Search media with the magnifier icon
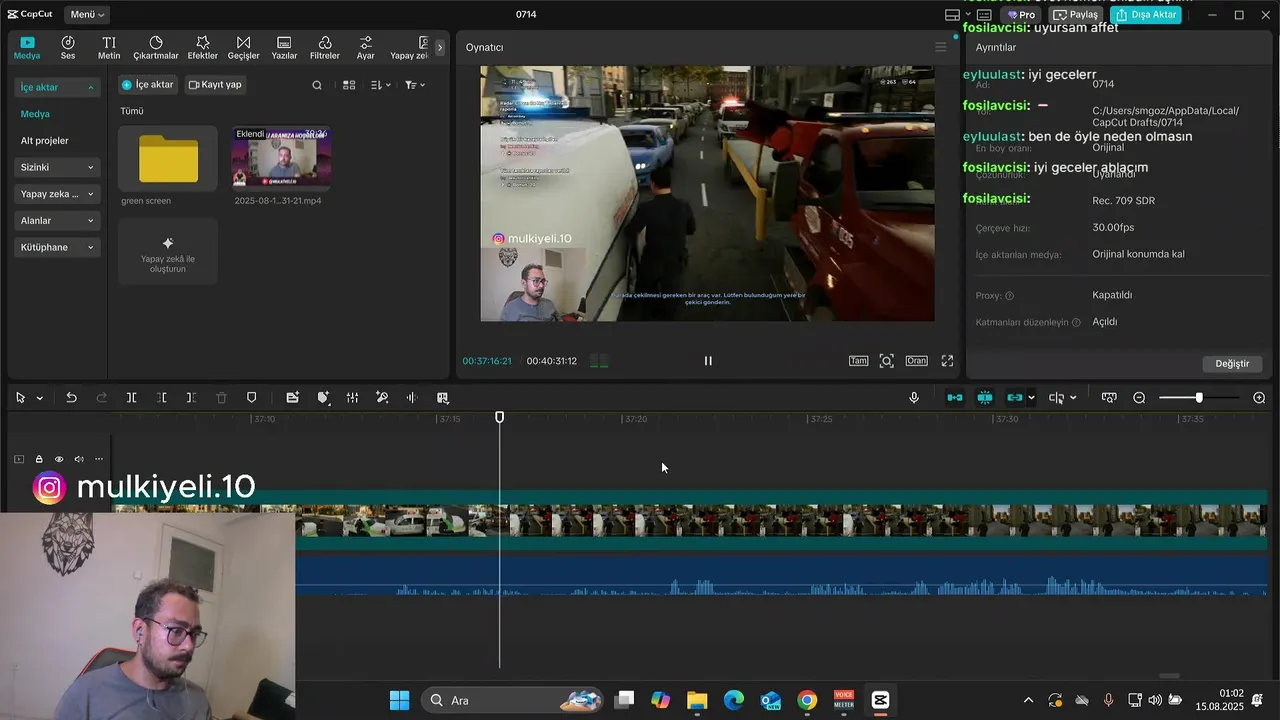The image size is (1280, 720). pos(317,85)
